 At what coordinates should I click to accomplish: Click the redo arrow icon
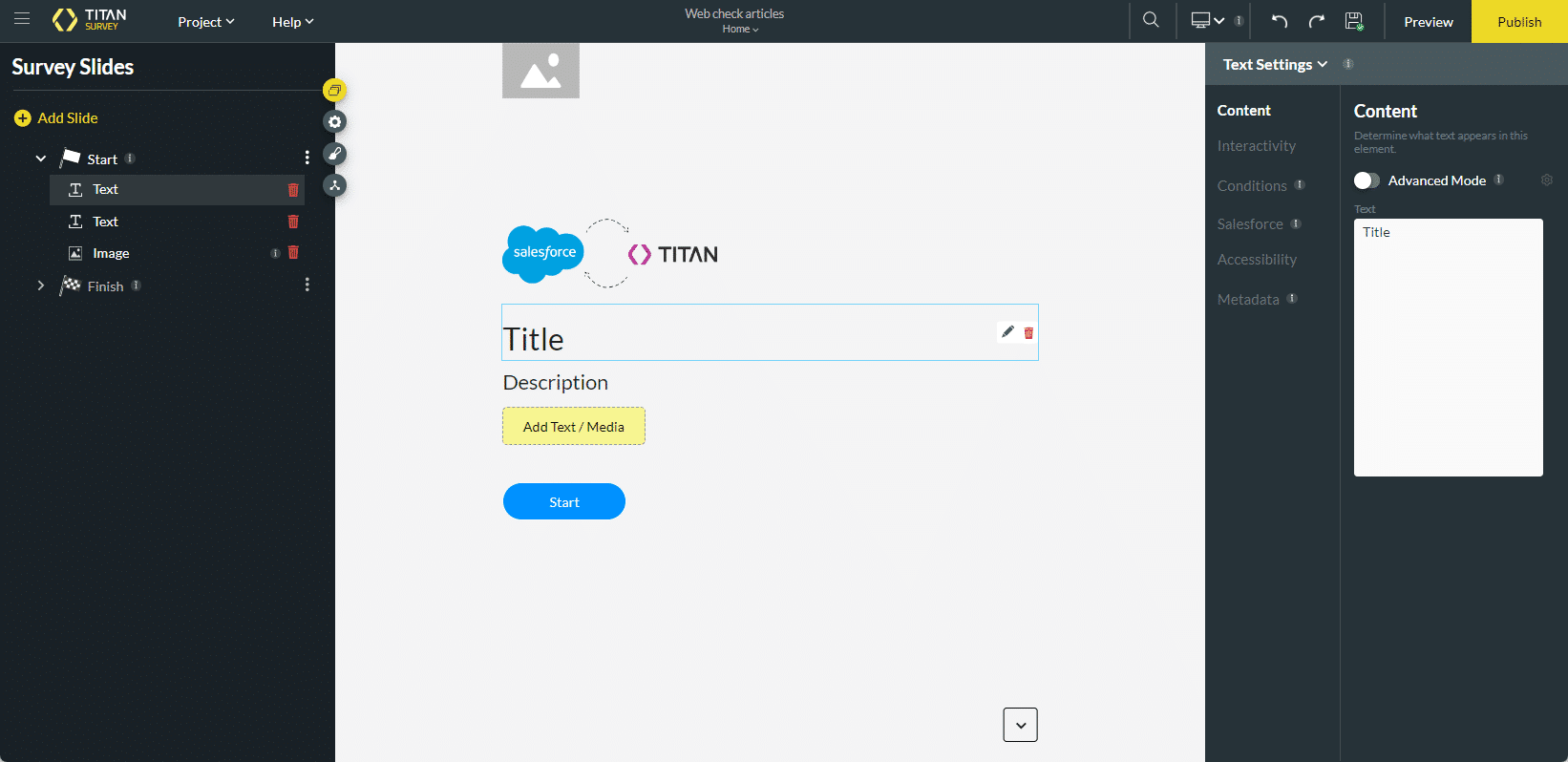1316,21
